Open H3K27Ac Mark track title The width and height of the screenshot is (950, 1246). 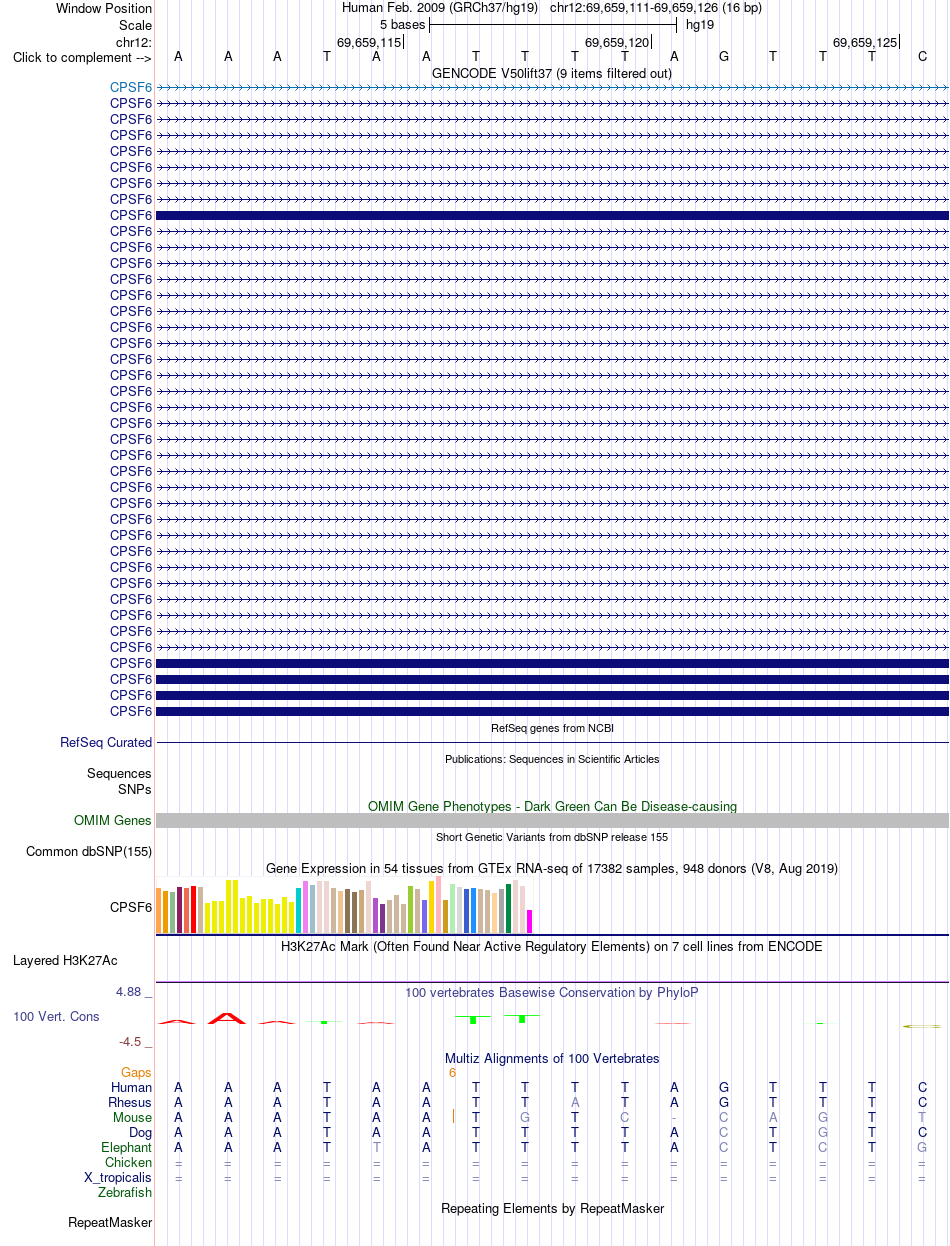[x=552, y=946]
